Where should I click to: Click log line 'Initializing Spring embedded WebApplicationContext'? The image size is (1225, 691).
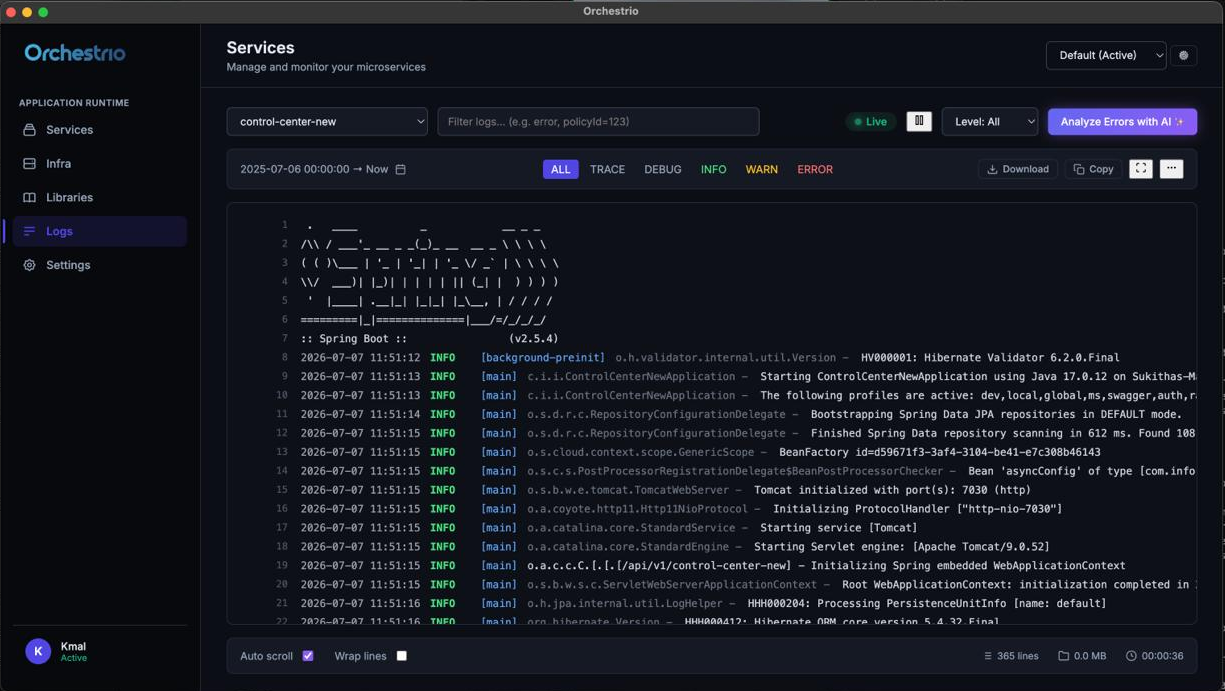713,566
